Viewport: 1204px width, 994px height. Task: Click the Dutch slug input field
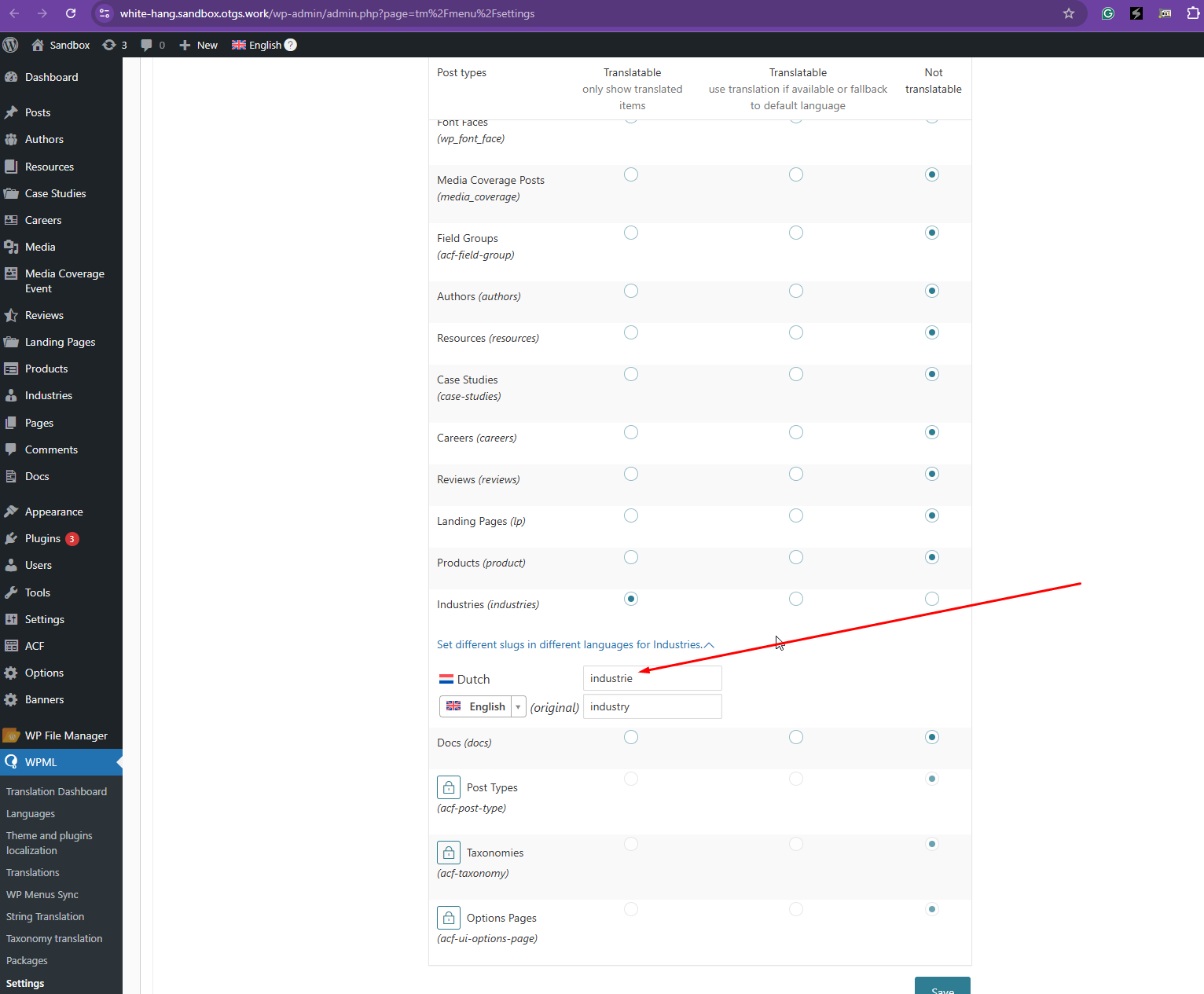click(652, 678)
